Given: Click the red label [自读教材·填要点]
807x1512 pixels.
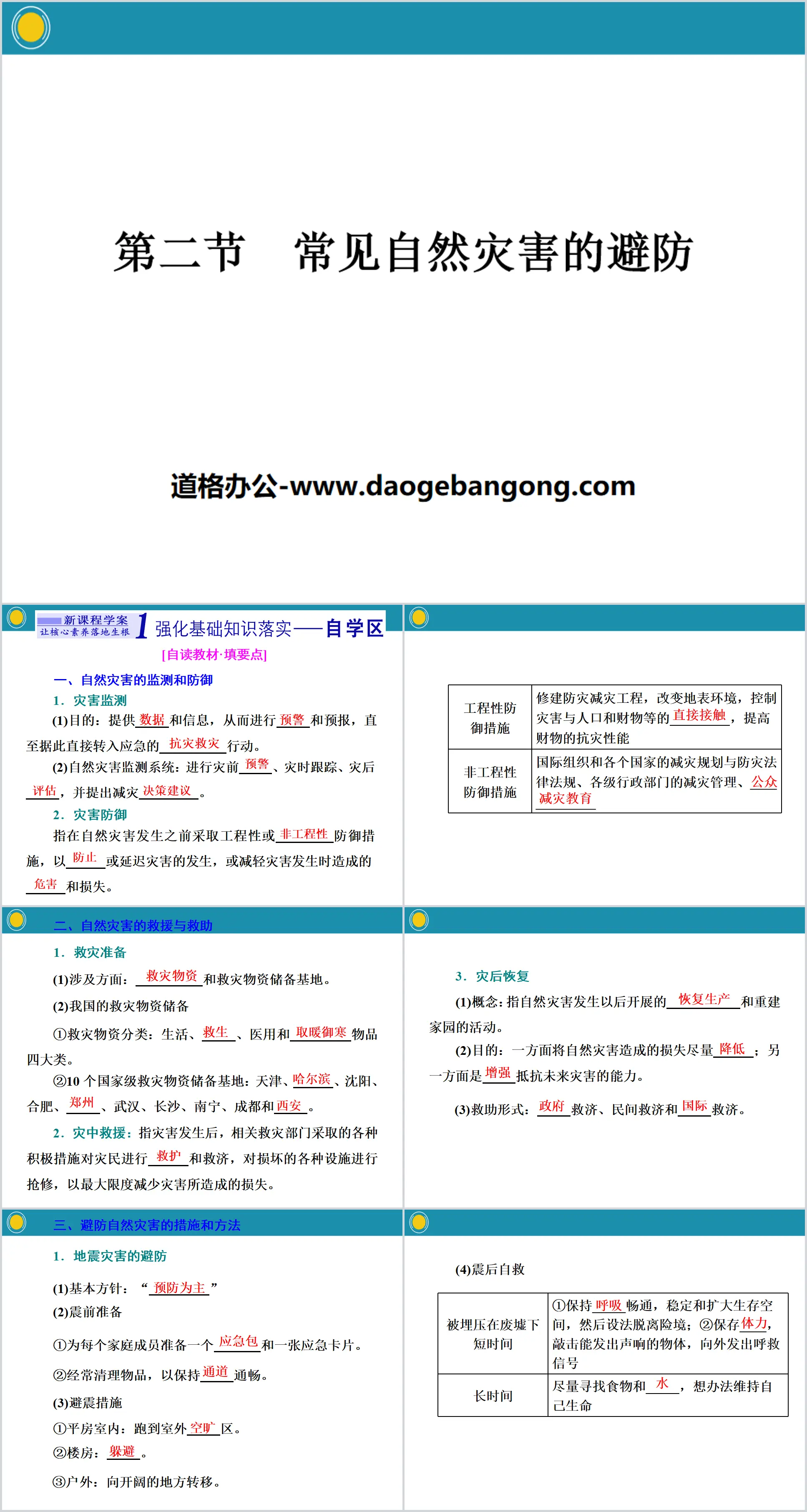Looking at the screenshot, I should pos(214,654).
